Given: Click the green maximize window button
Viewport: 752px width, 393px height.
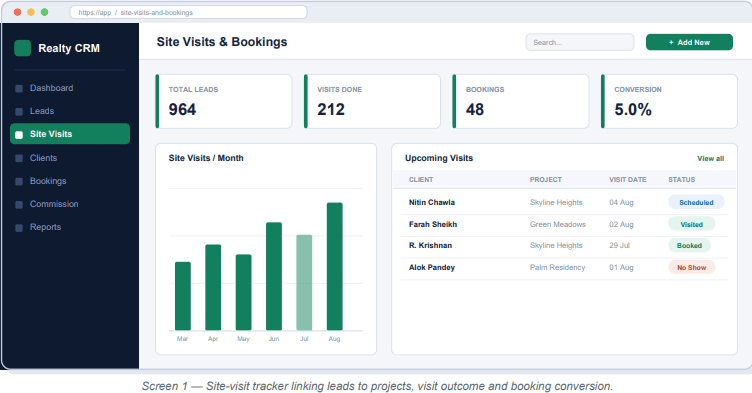Looking at the screenshot, I should tap(45, 12).
